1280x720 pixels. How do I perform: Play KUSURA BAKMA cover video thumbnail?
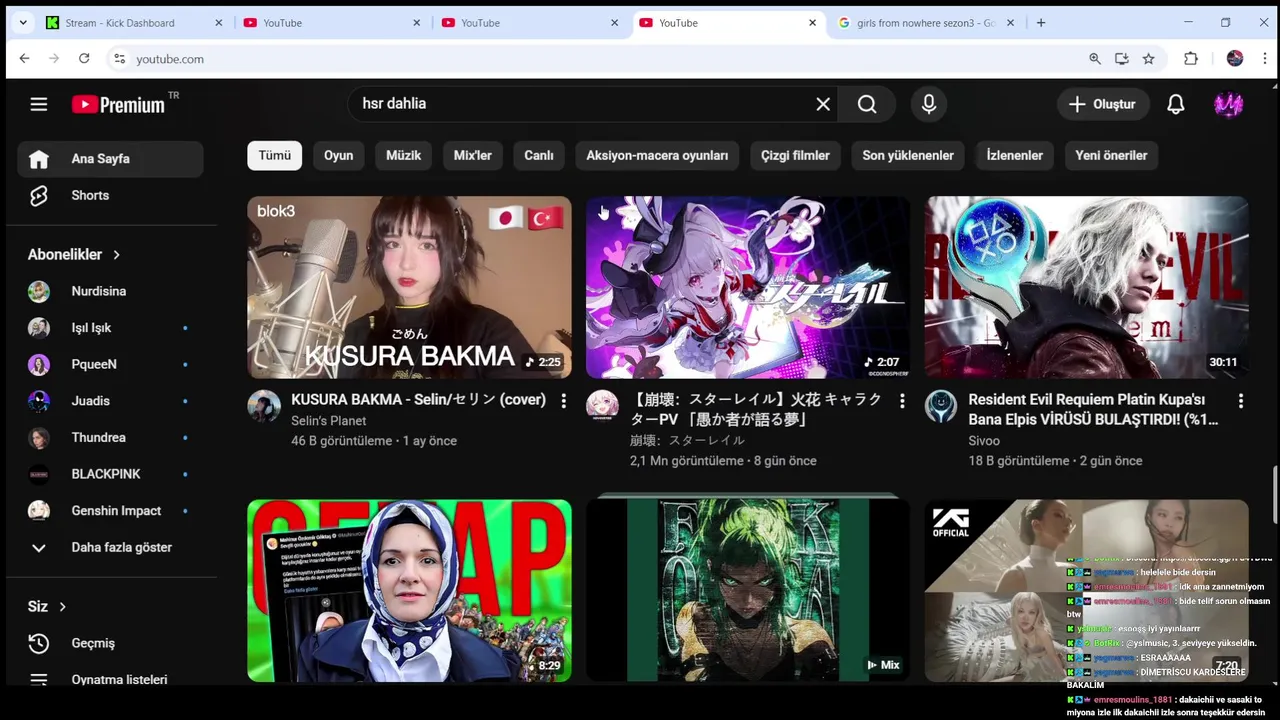[x=410, y=287]
